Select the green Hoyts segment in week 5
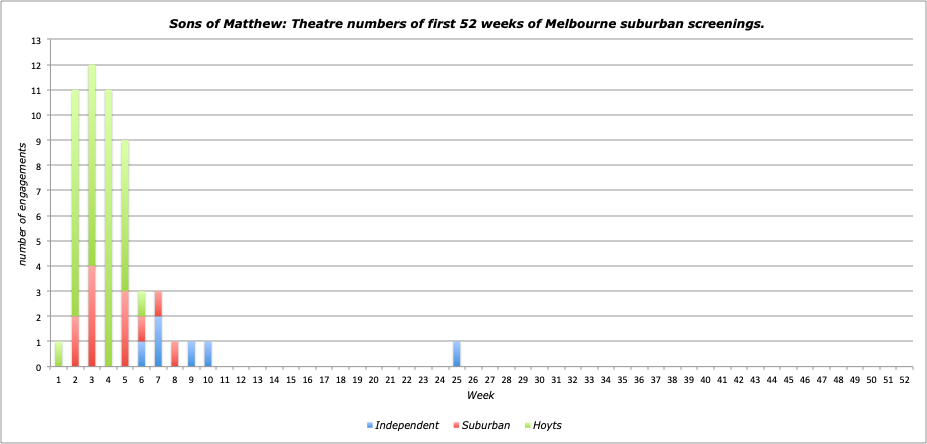 pyautogui.click(x=125, y=215)
